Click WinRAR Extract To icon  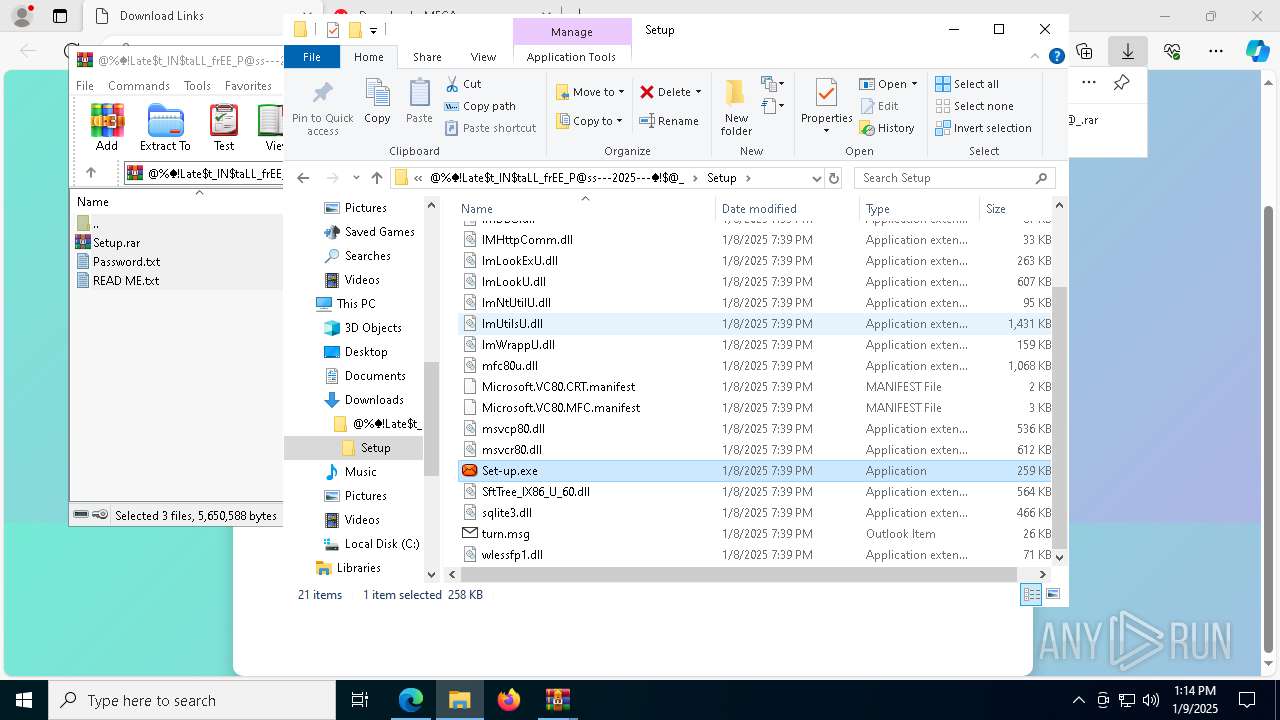click(165, 128)
